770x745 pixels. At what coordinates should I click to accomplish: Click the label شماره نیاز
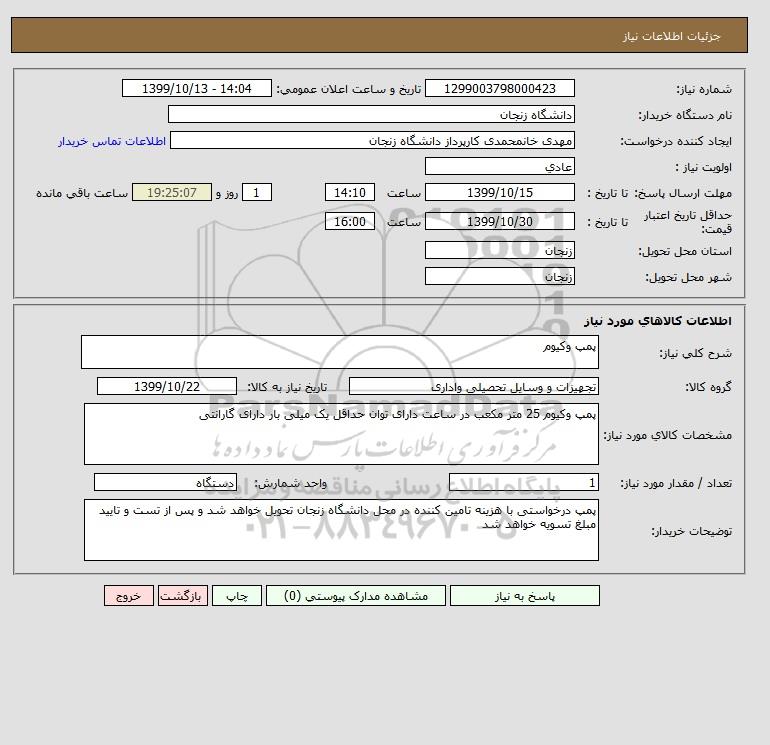point(704,89)
